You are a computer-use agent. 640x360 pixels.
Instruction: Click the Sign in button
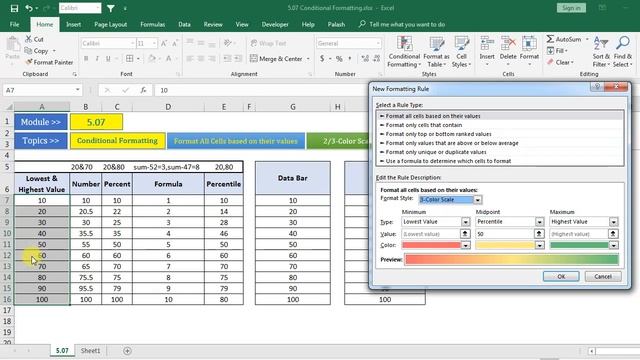(x=571, y=8)
